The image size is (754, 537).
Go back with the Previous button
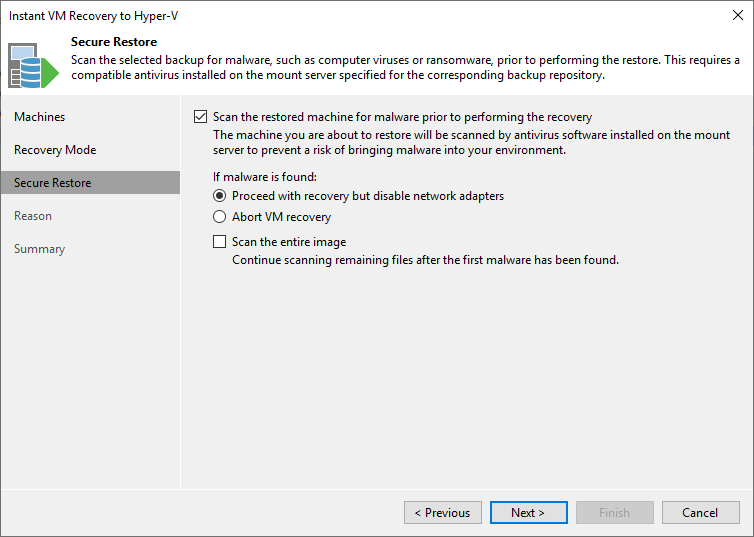pos(443,512)
